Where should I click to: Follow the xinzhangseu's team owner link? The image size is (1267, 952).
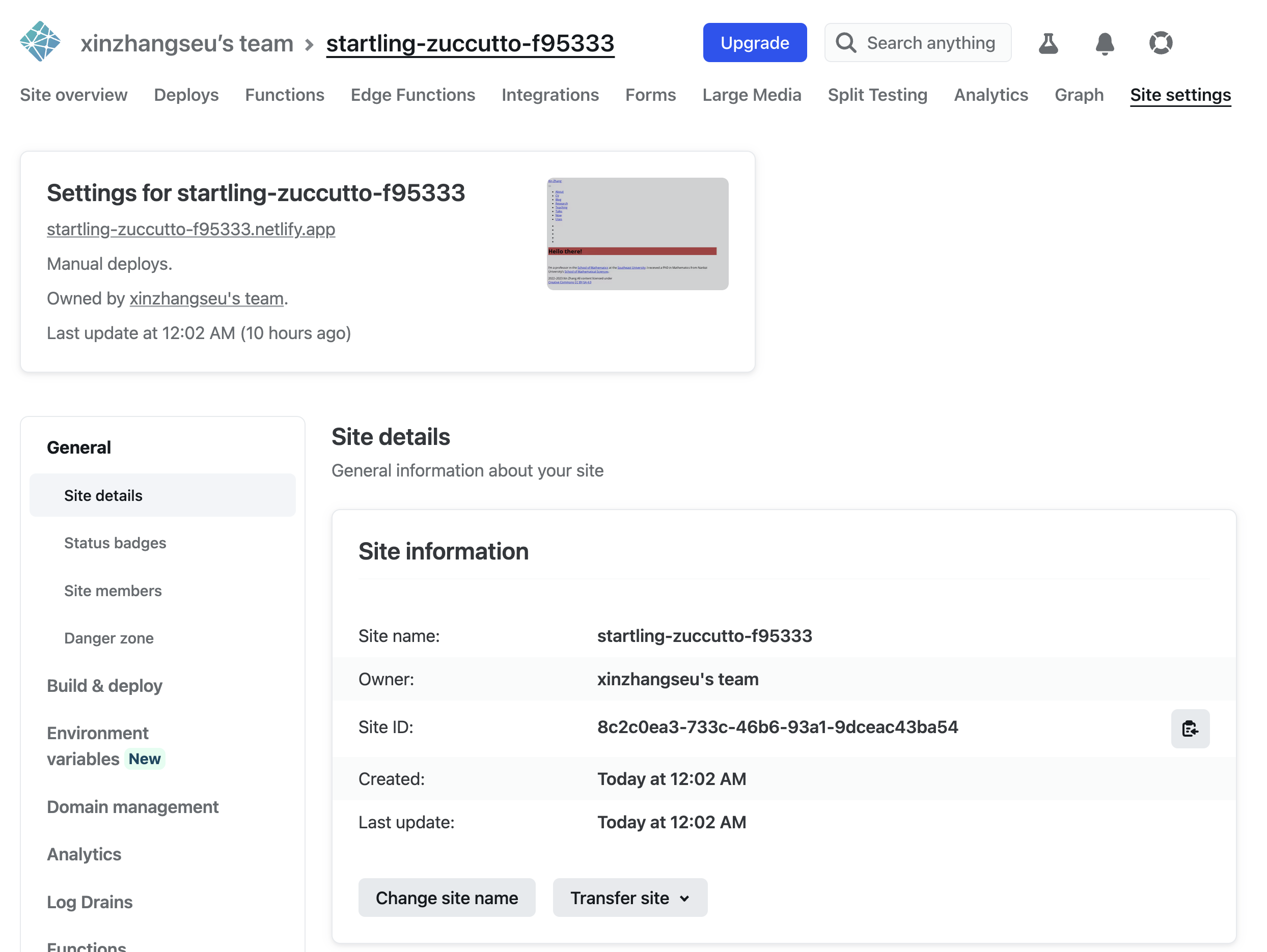click(206, 298)
